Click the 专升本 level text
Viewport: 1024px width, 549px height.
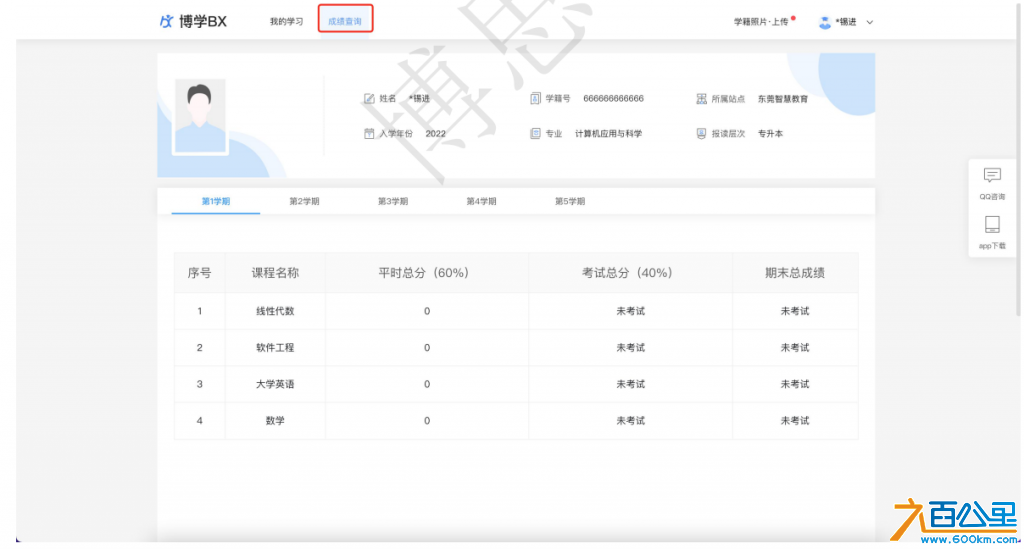pyautogui.click(x=770, y=133)
